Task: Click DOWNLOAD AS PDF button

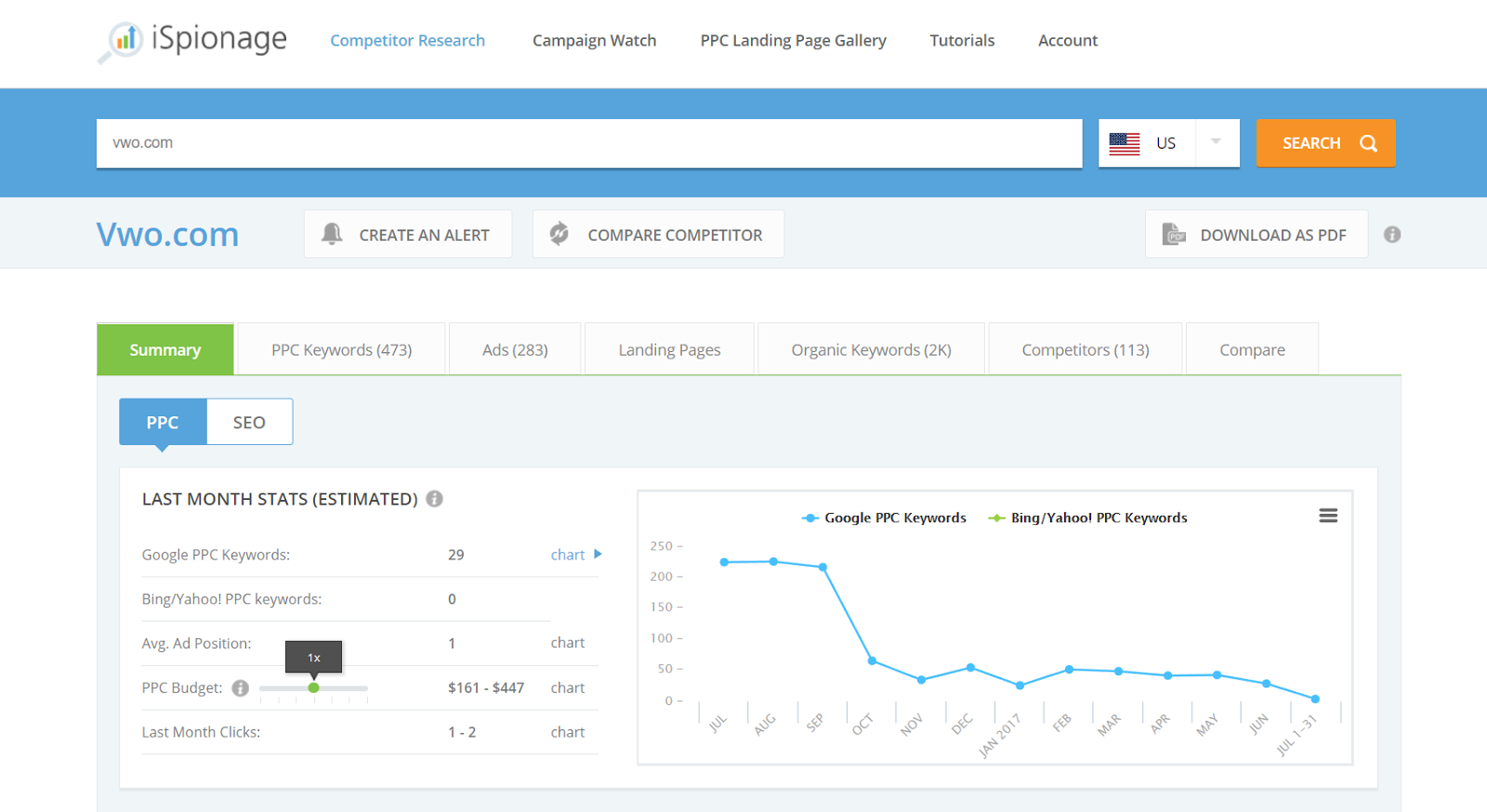Action: point(1257,234)
